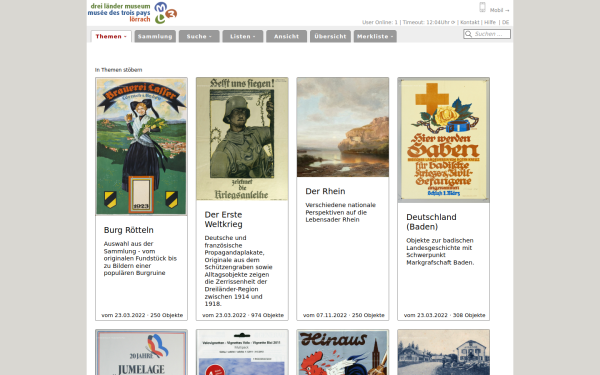Switch language via DE link

tap(505, 22)
